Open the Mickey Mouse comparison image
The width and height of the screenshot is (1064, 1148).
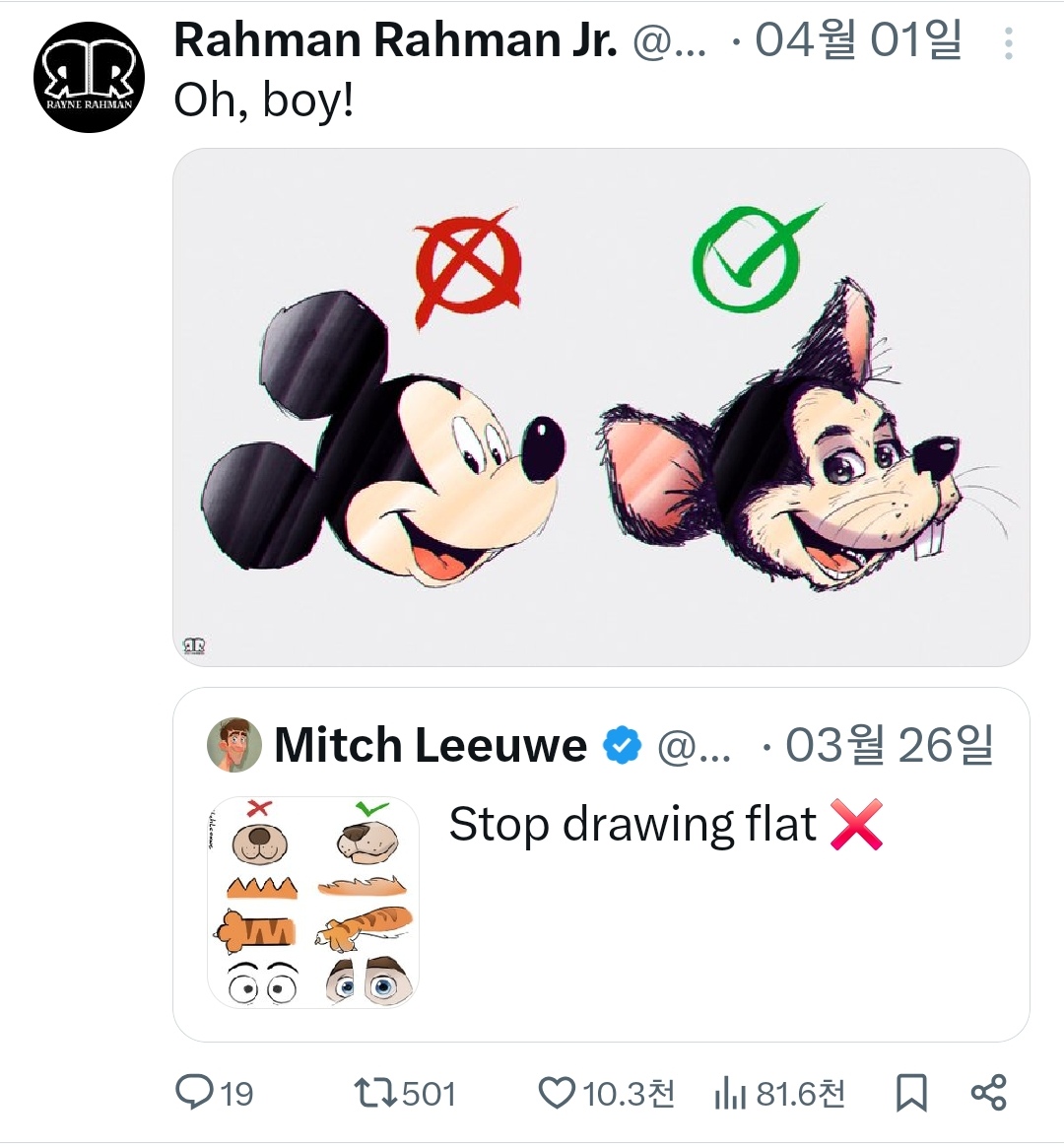601,407
